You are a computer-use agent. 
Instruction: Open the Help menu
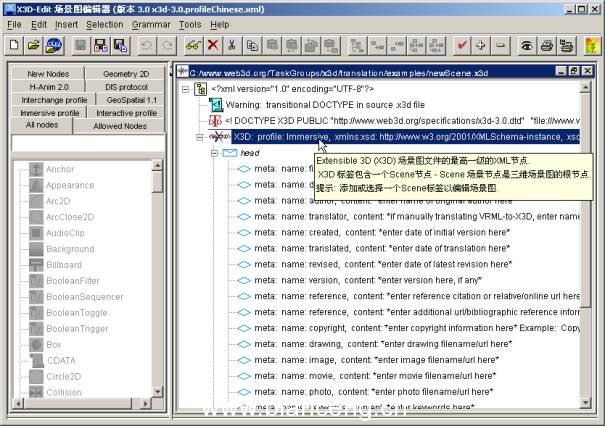pos(220,25)
